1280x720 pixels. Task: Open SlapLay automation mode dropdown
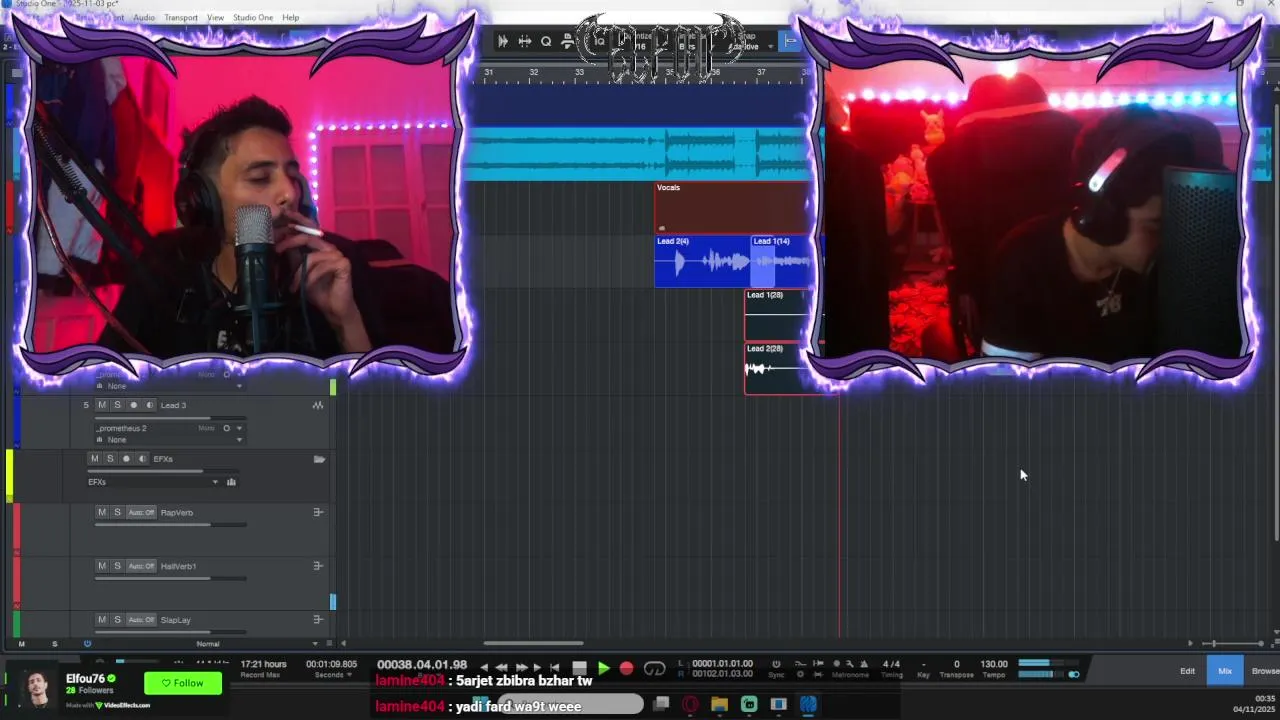pyautogui.click(x=142, y=620)
